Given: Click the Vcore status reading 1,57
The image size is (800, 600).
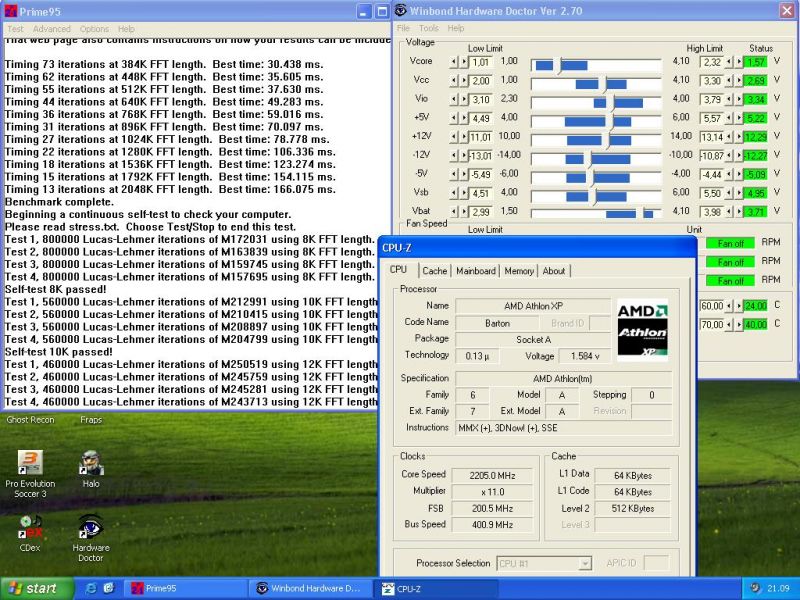Looking at the screenshot, I should point(755,62).
